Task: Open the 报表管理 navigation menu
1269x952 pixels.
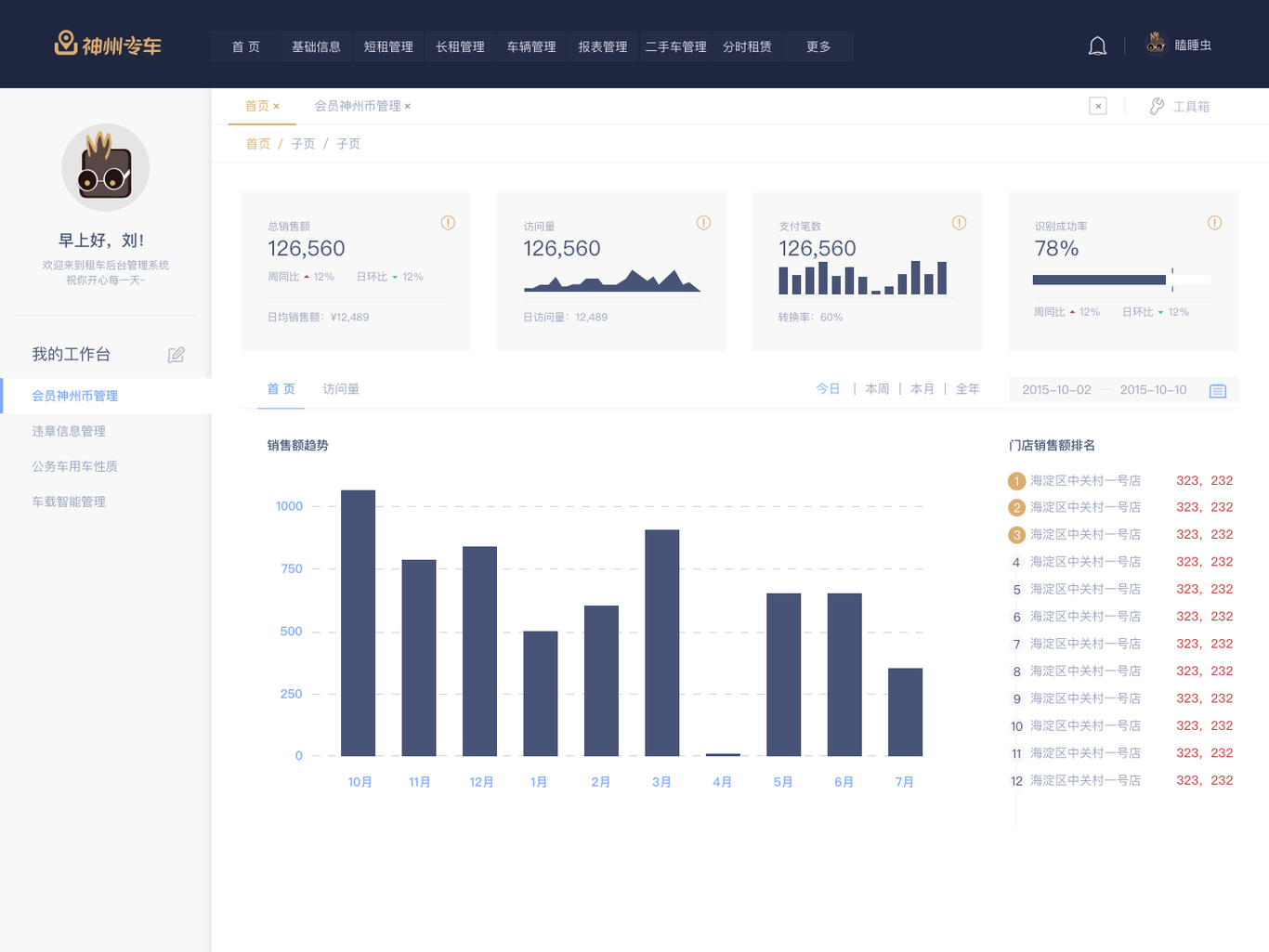Action: click(x=603, y=46)
